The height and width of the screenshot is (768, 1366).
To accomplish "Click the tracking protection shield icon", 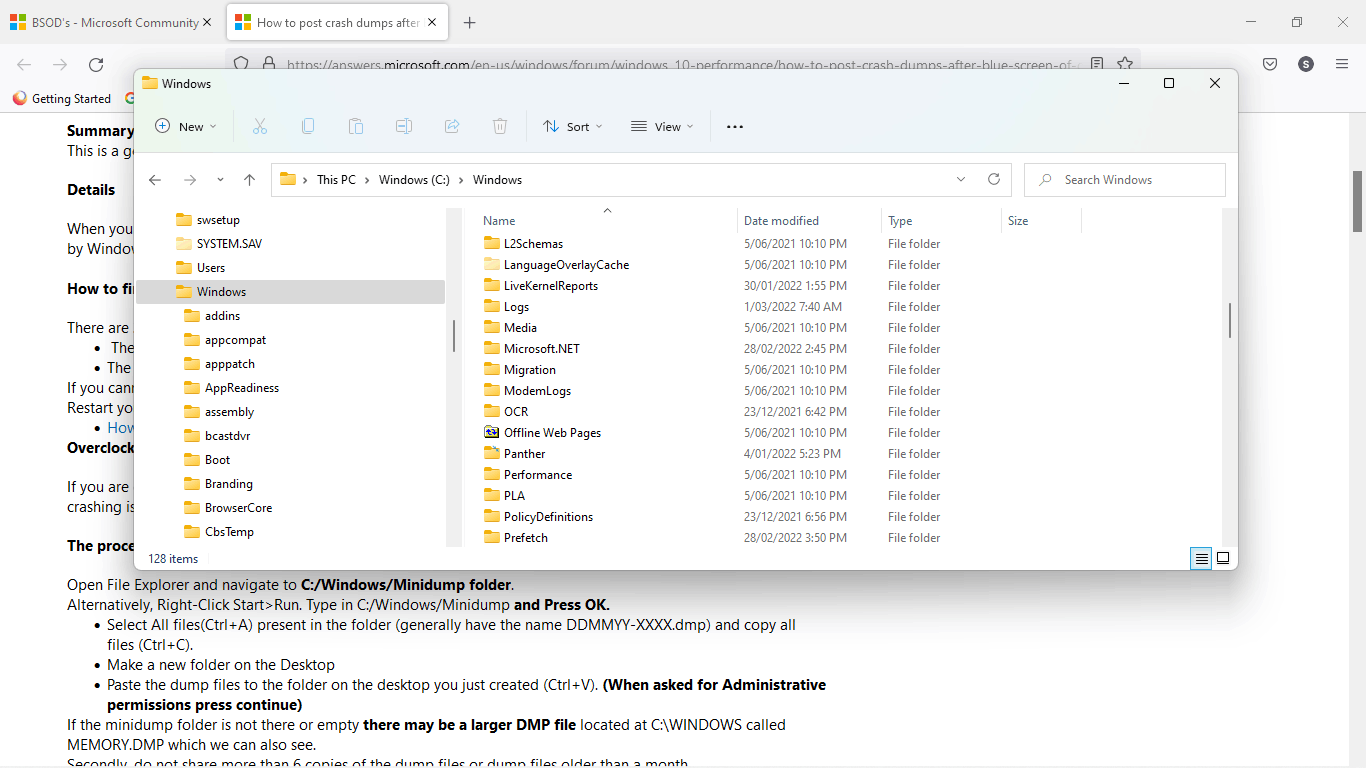I will point(241,64).
